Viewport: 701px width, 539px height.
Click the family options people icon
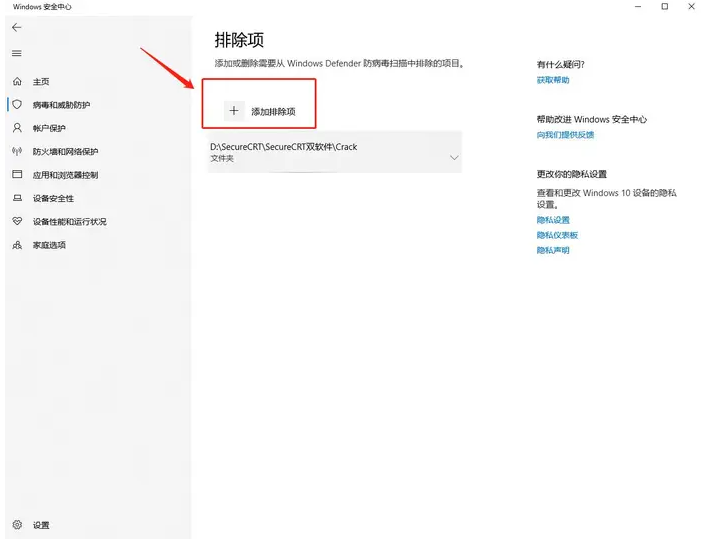17,244
